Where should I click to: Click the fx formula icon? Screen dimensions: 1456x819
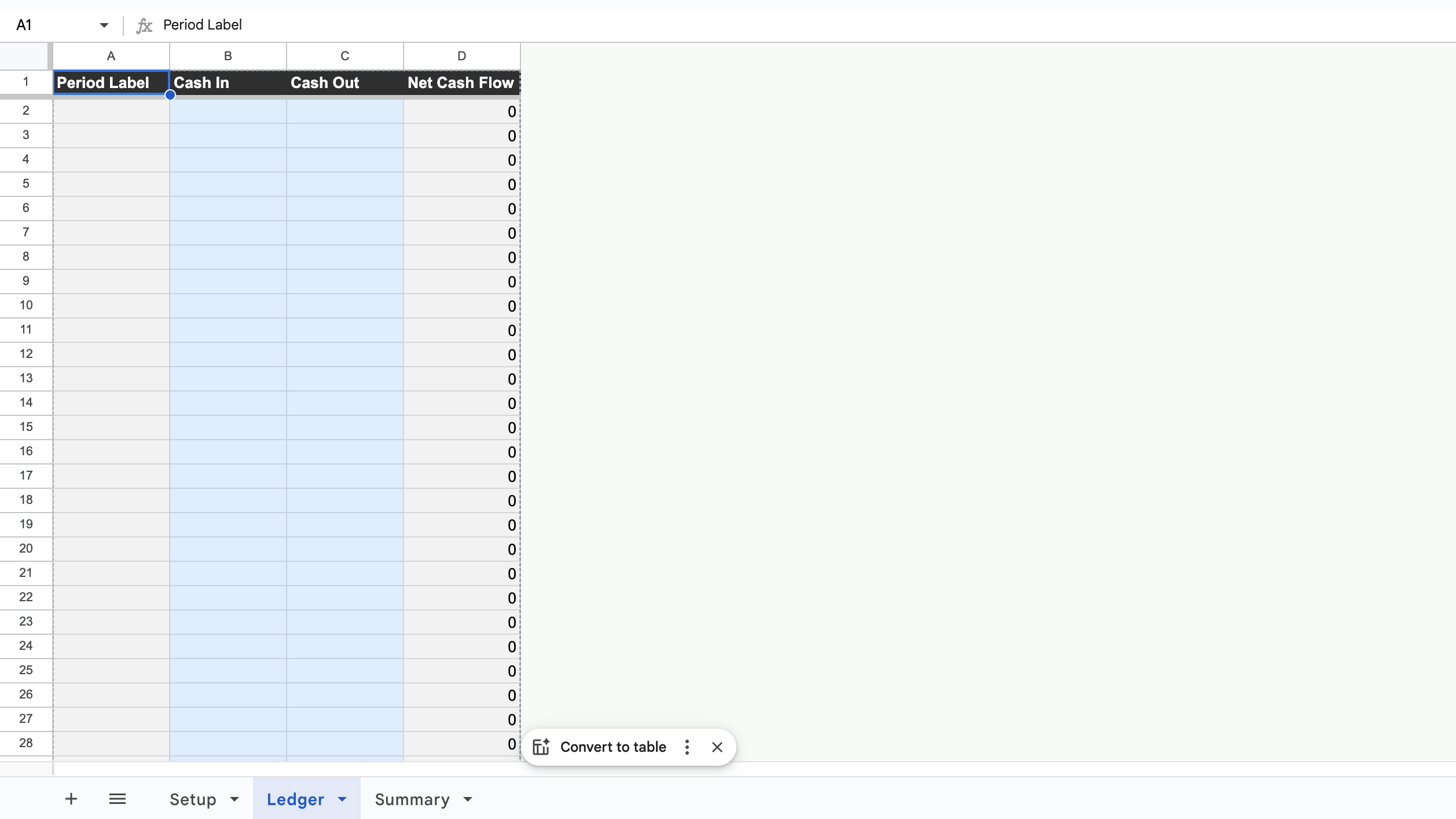144,25
